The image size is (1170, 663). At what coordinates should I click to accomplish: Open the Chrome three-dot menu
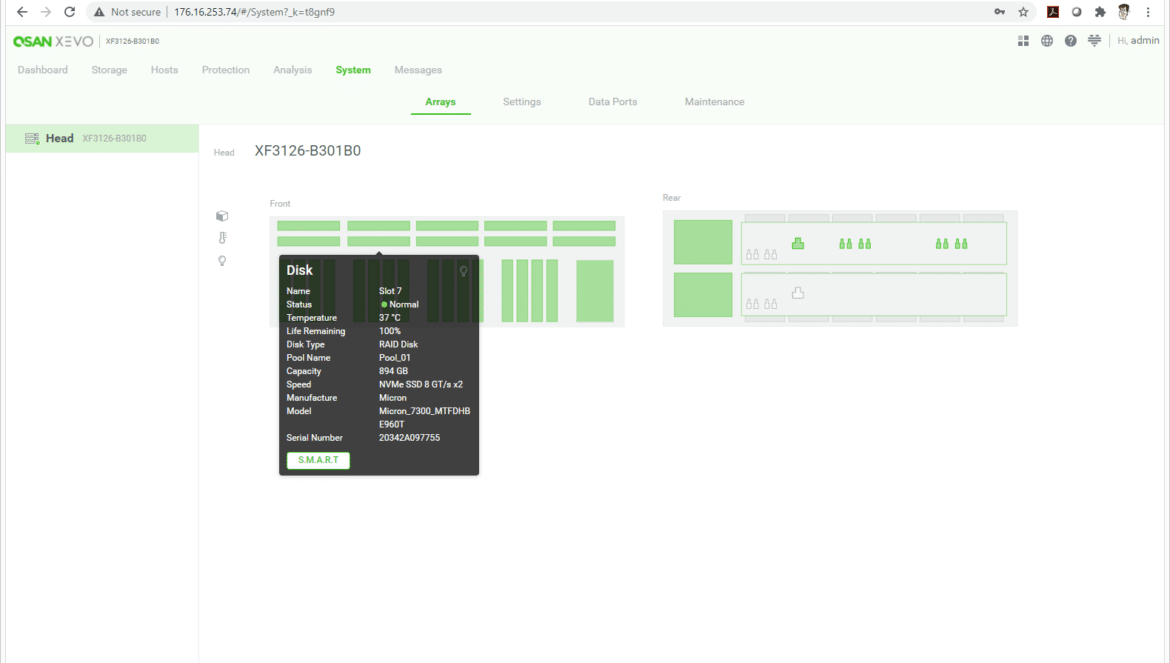1148,12
